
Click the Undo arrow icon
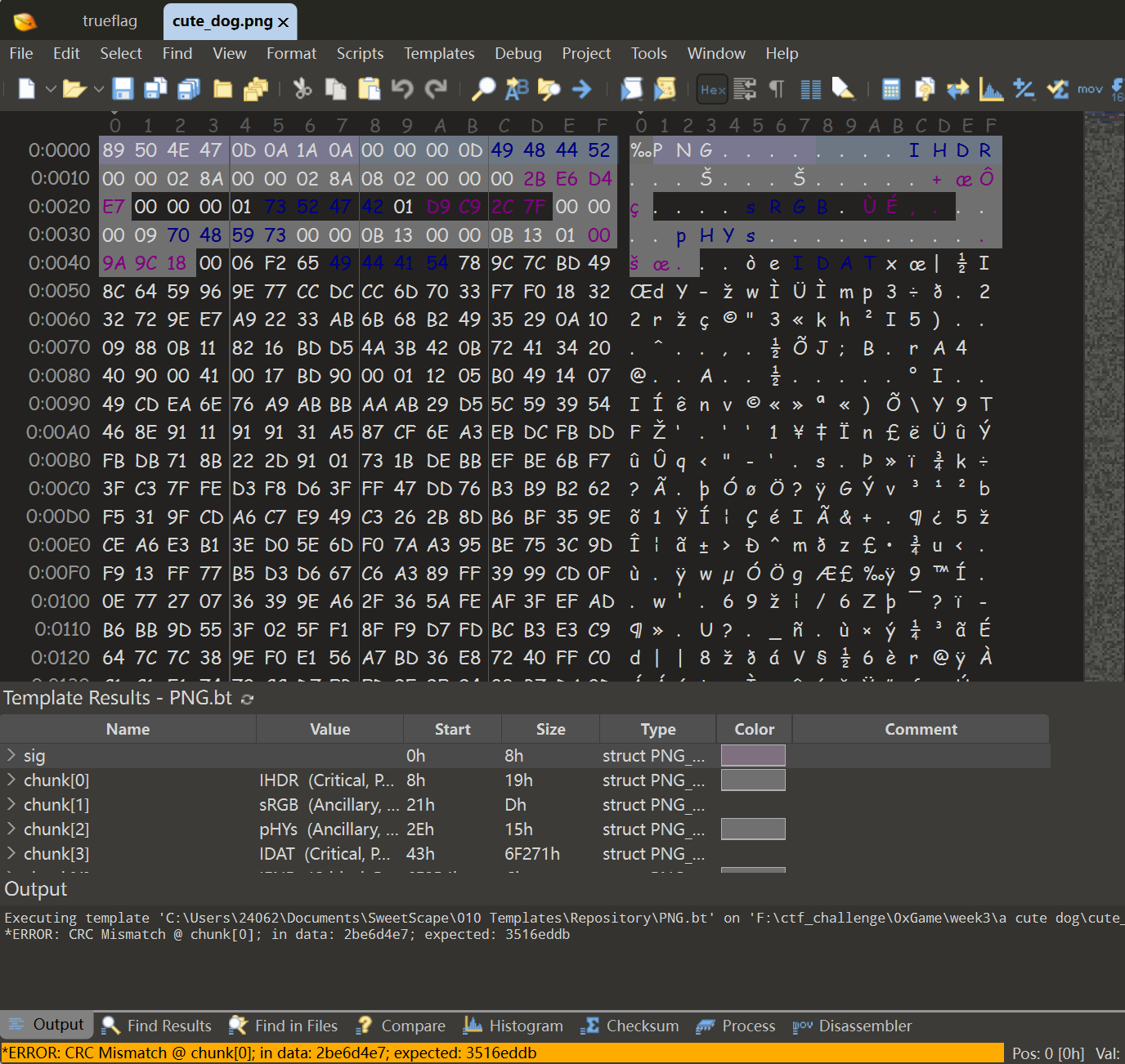(402, 89)
